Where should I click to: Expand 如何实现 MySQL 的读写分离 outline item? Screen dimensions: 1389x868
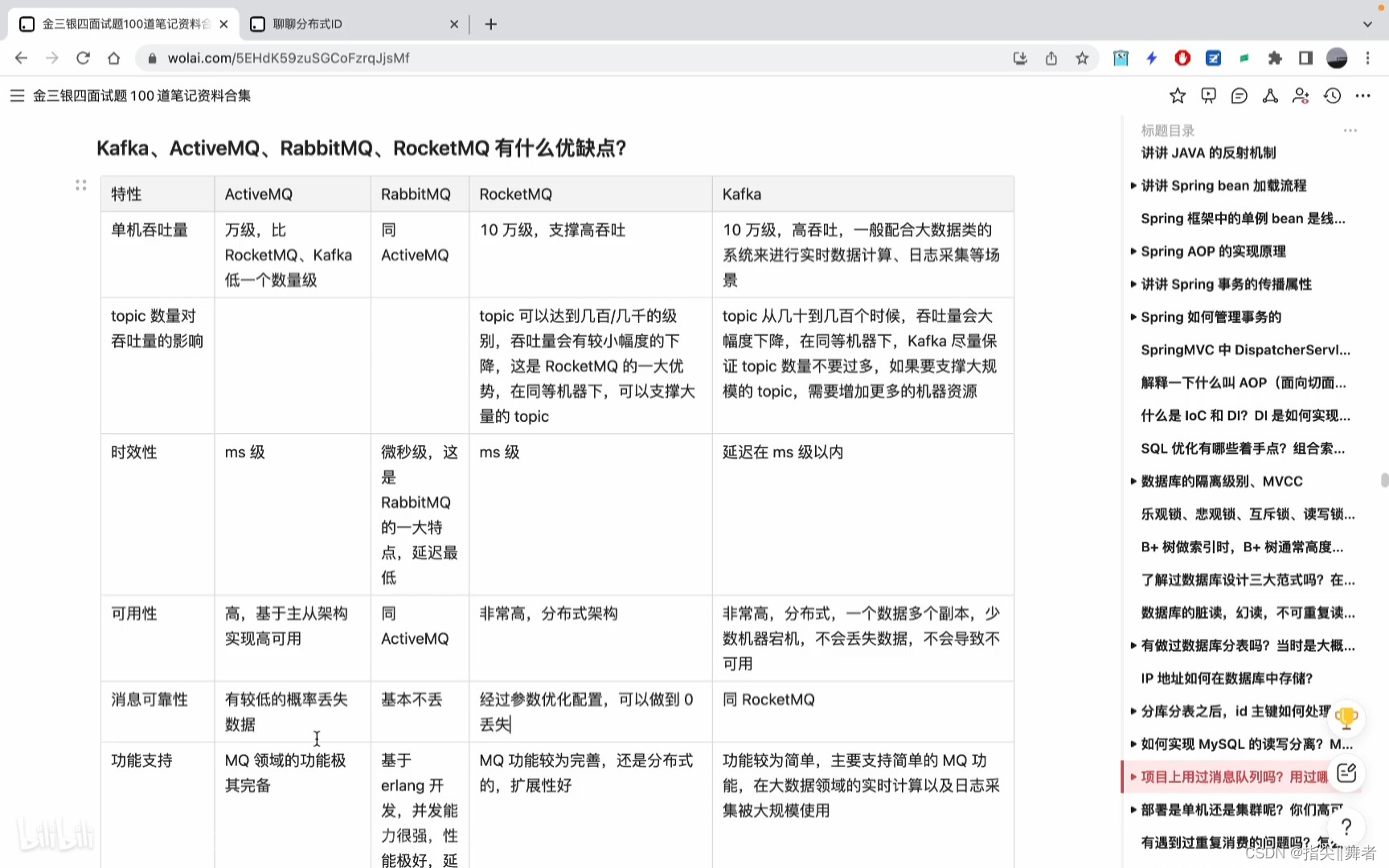point(1133,744)
